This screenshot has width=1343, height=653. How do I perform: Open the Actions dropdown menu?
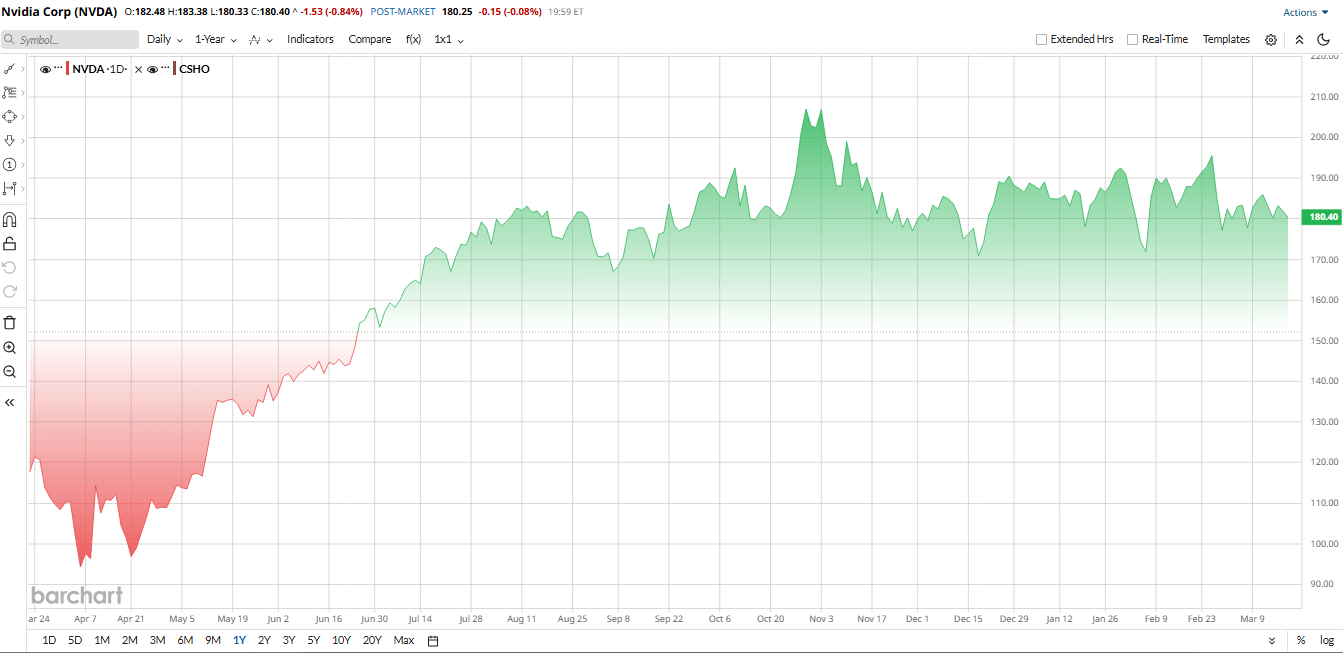[1306, 12]
